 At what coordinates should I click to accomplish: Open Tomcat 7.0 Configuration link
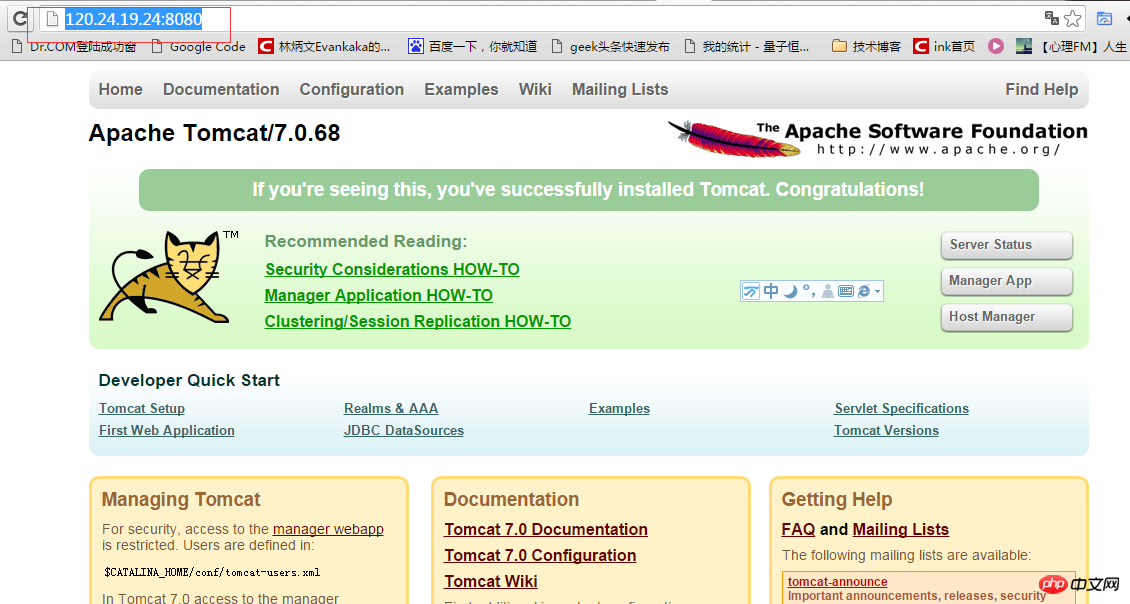coord(540,555)
